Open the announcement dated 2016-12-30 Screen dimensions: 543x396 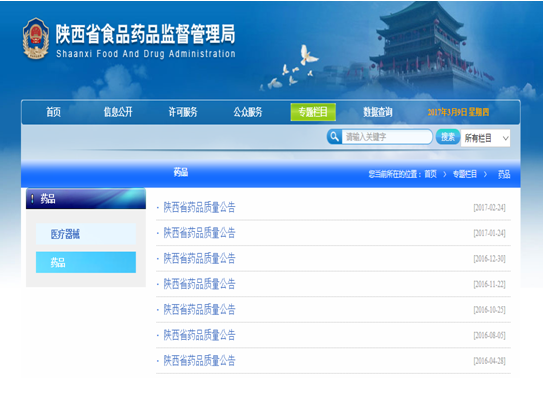tap(199, 258)
